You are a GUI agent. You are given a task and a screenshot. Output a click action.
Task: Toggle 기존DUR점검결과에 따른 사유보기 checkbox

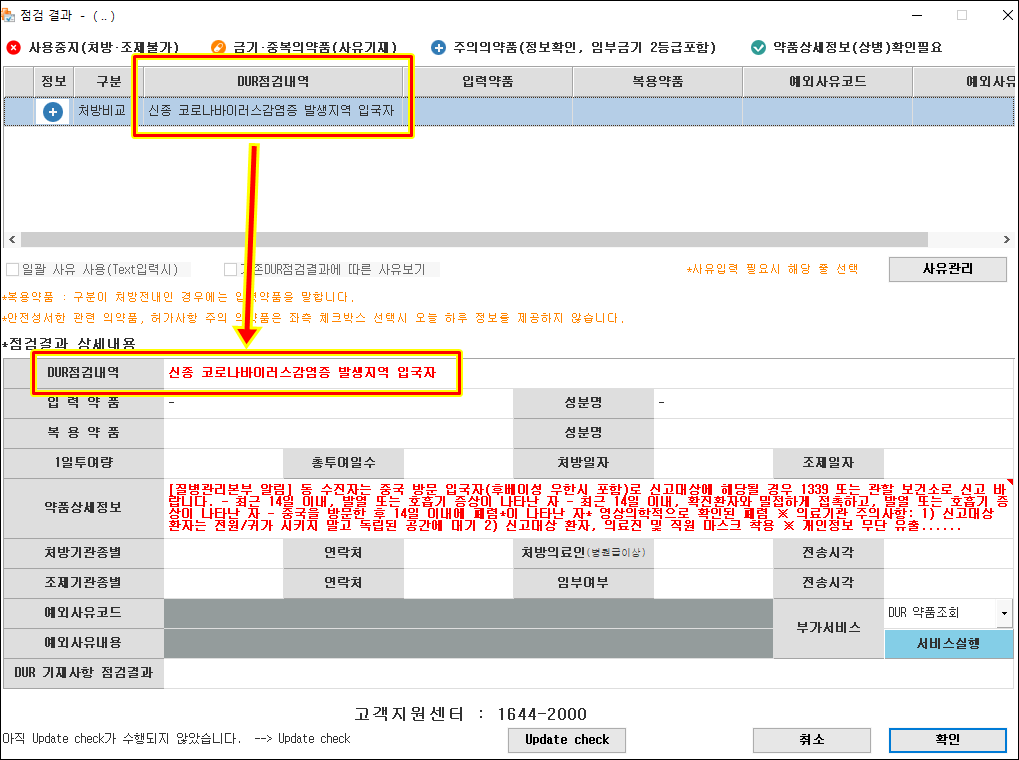231,269
